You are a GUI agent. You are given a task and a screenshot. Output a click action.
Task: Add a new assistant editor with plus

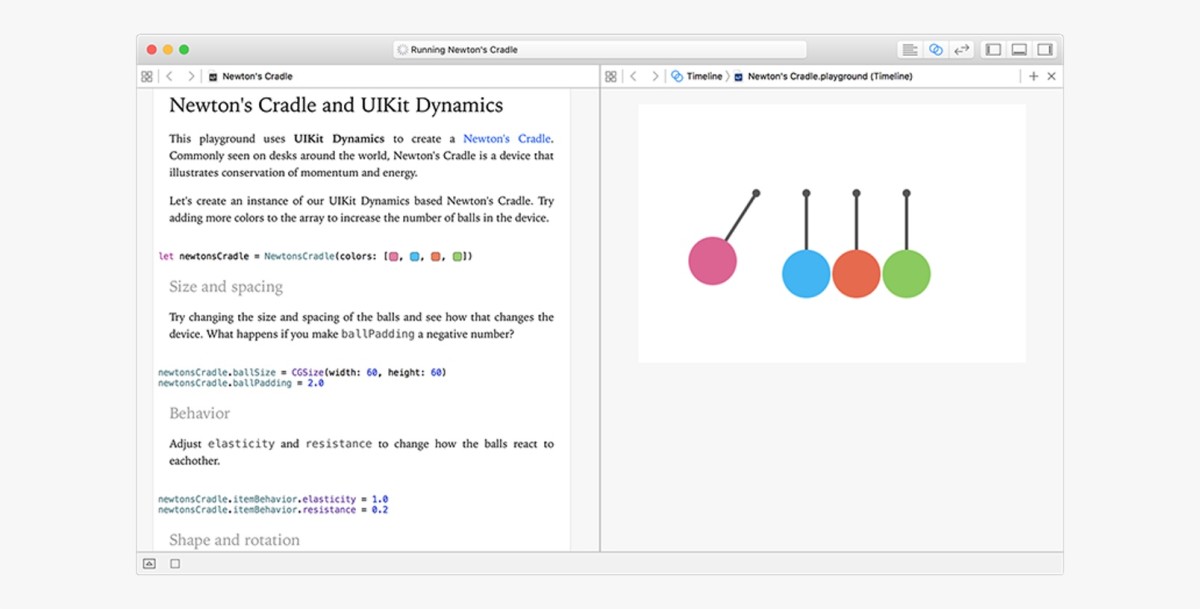(1034, 76)
